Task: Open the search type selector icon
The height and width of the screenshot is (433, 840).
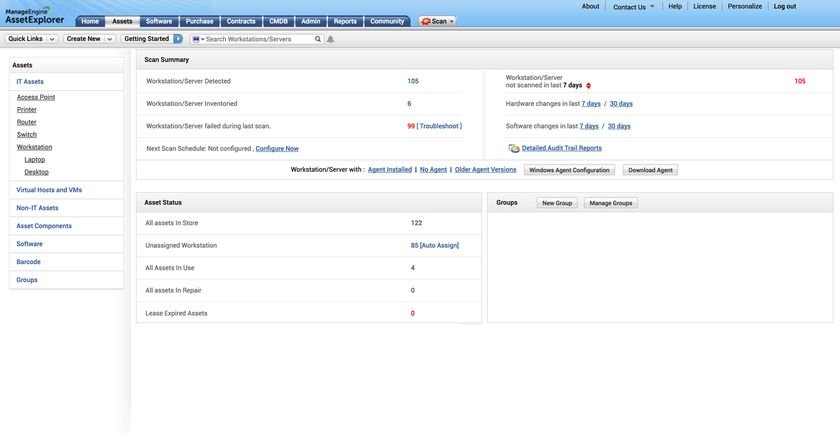Action: 198,39
